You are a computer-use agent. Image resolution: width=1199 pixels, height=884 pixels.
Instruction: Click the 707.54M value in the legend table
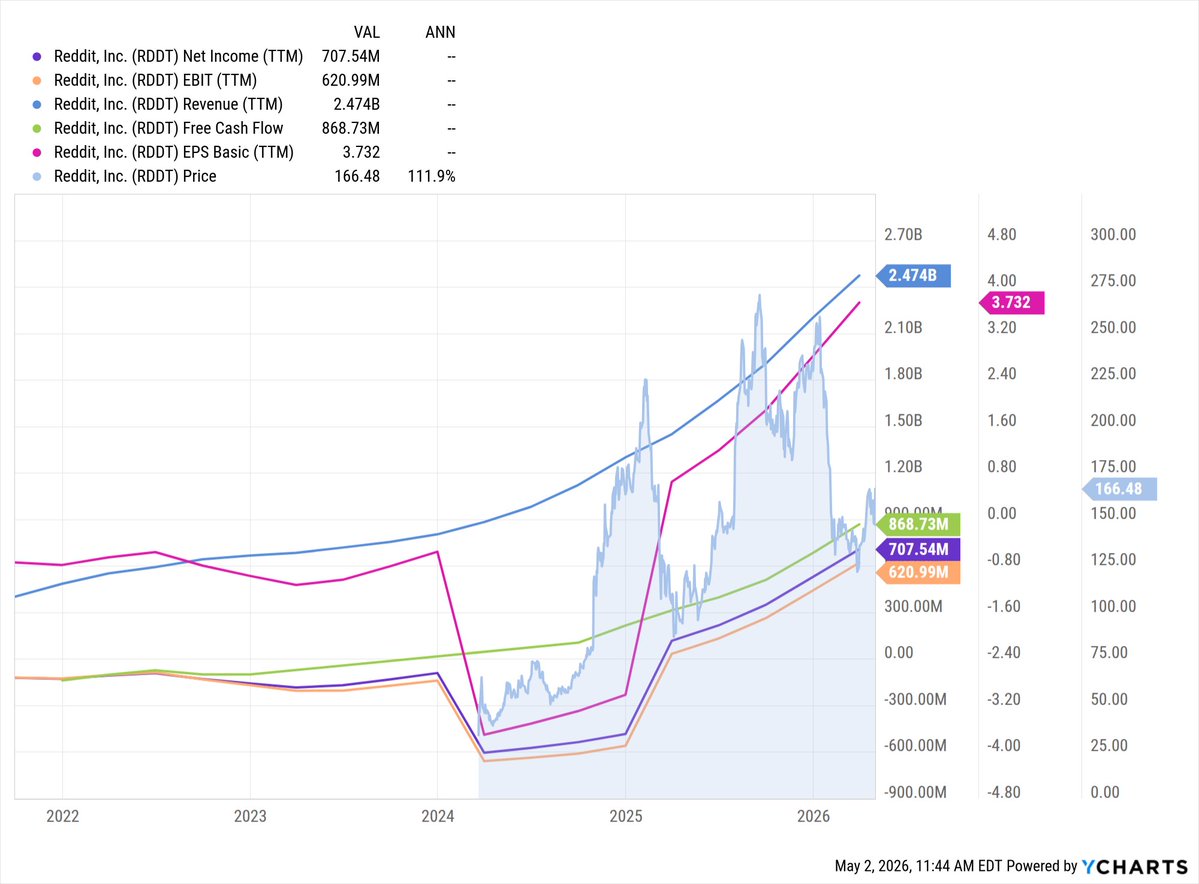coord(351,57)
